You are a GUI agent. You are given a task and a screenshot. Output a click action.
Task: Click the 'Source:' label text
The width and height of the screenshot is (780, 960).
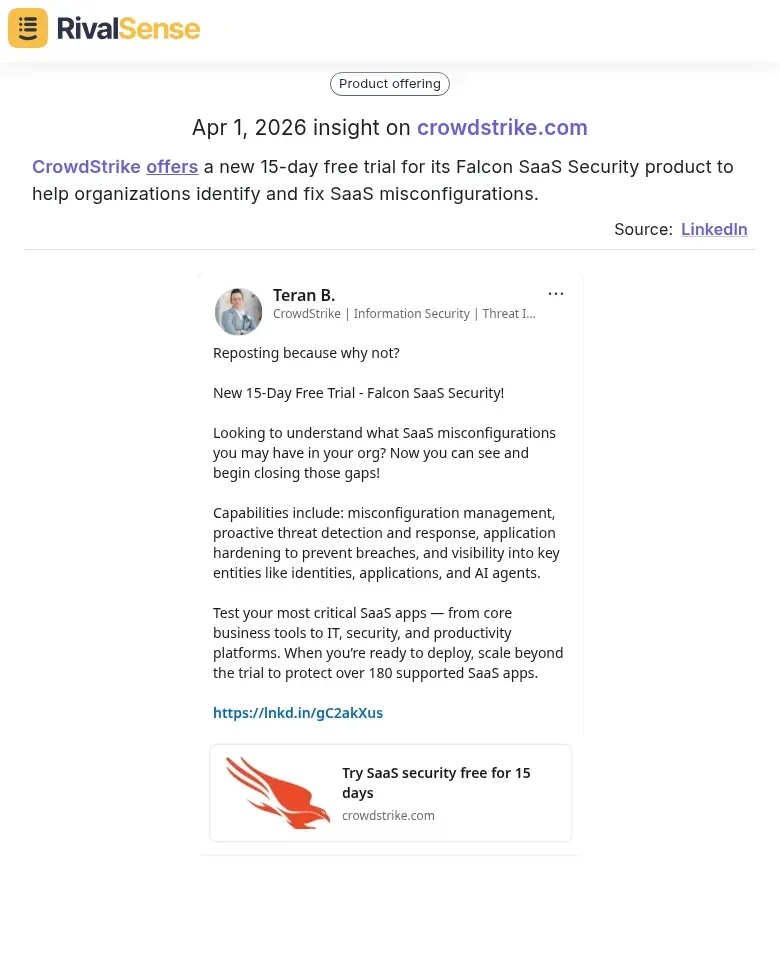642,229
